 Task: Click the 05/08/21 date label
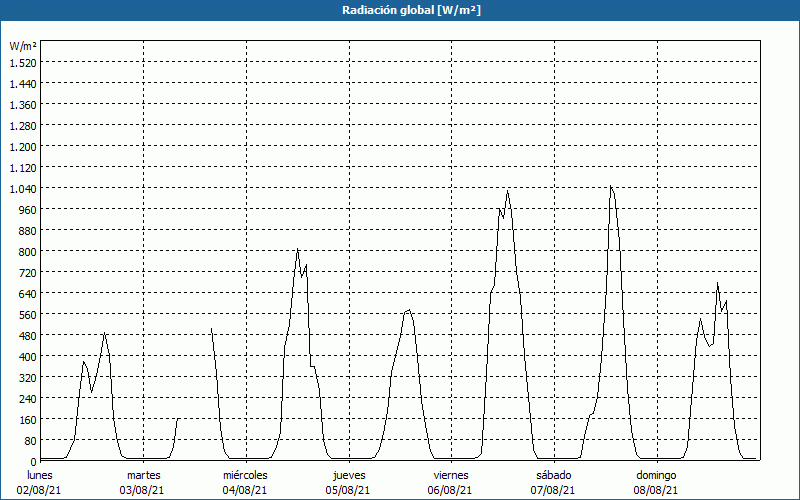(348, 490)
